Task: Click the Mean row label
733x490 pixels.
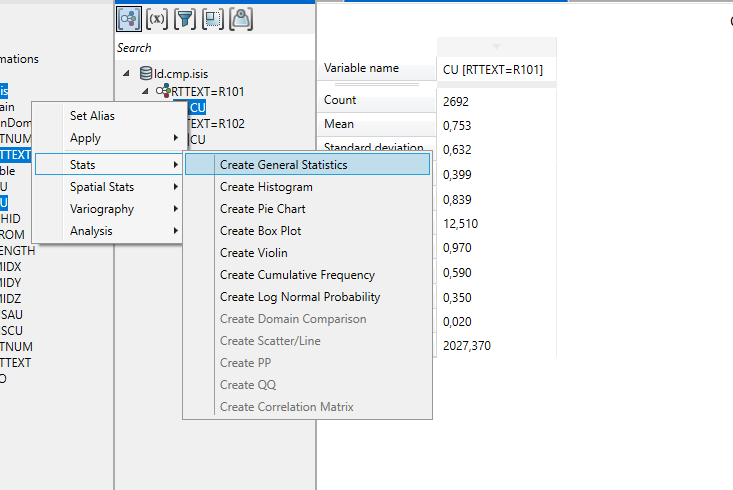Action: coord(339,124)
